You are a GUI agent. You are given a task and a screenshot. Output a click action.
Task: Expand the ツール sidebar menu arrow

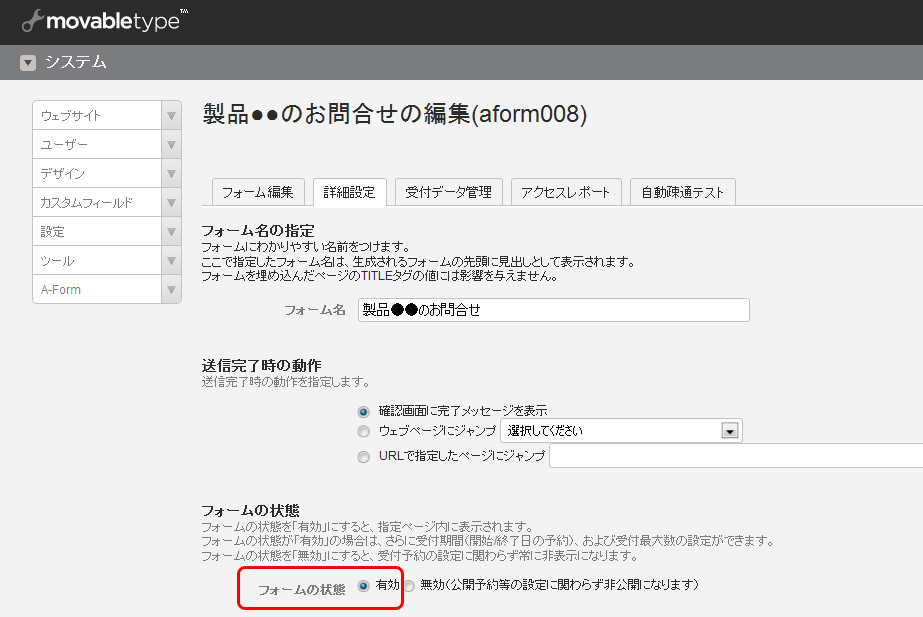click(x=171, y=261)
